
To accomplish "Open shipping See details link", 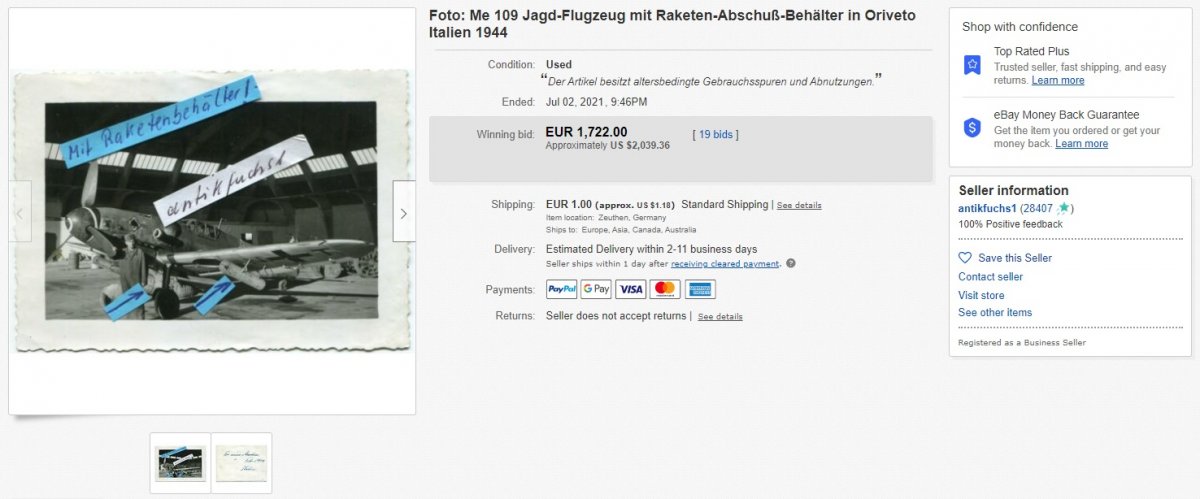I will click(799, 205).
